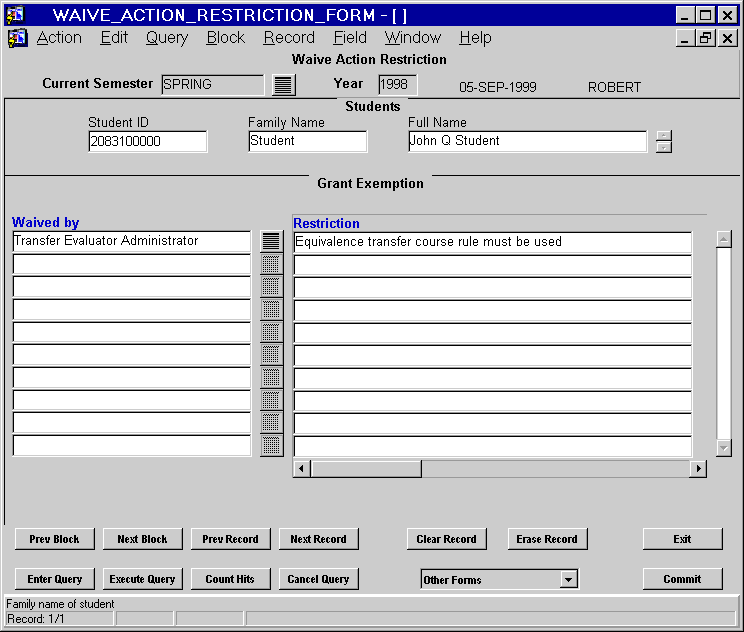Click Restriction horizontal scroll right arrow
The height and width of the screenshot is (632, 744).
pyautogui.click(x=698, y=469)
